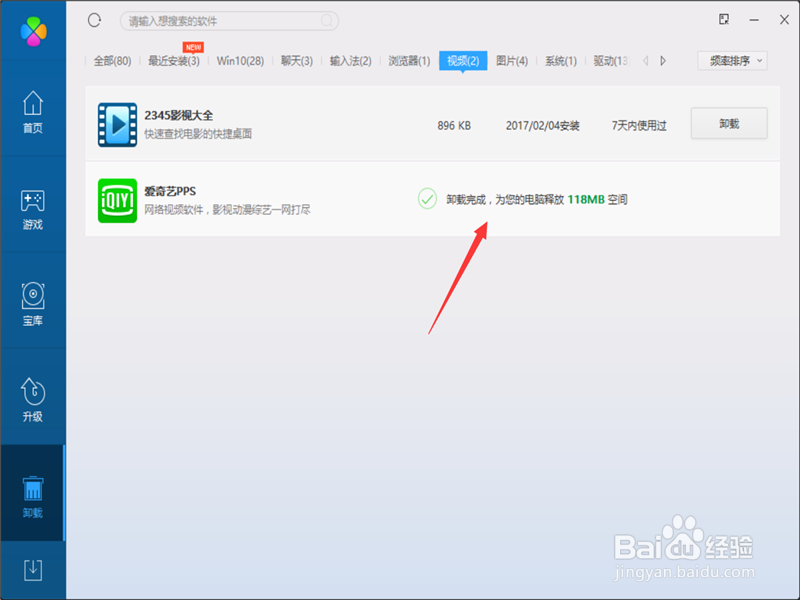Click the green iQIYI app icon
Screen dimensions: 800x600
tap(117, 201)
